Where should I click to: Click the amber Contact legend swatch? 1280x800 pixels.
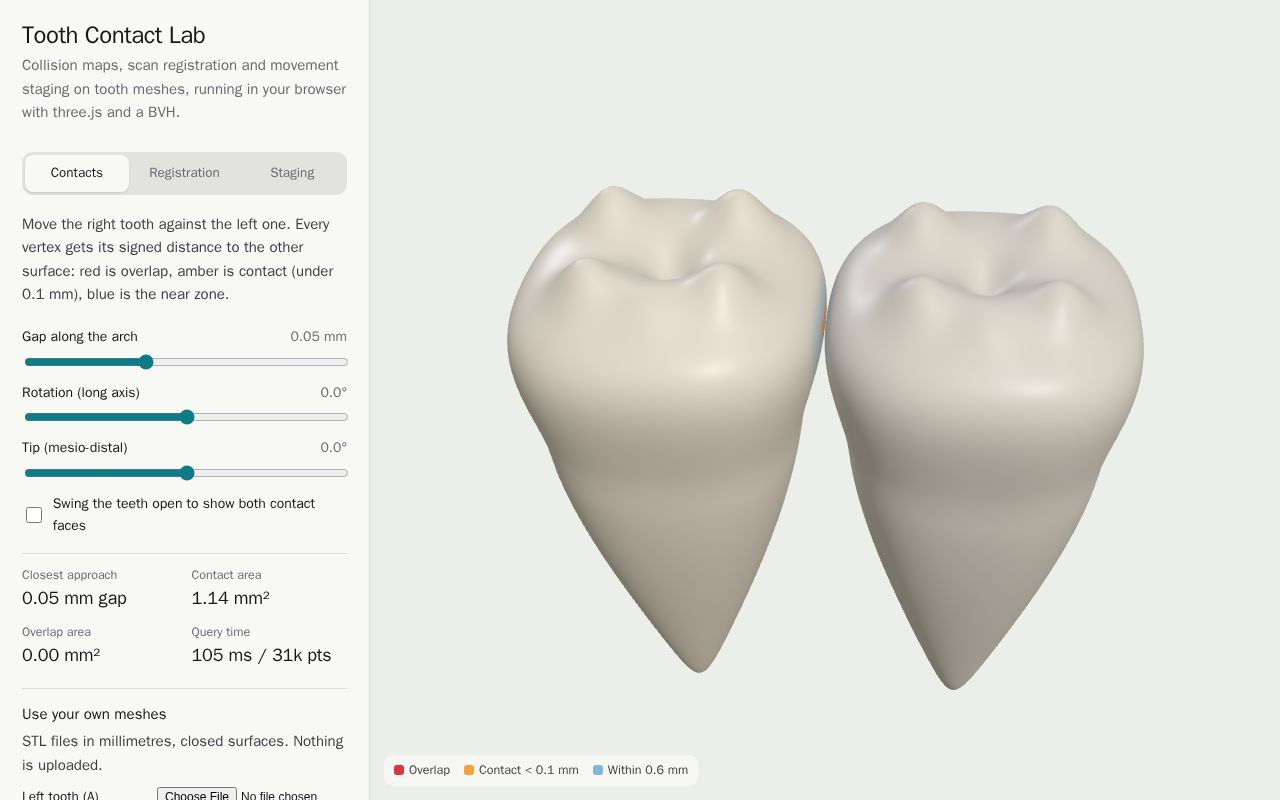(469, 770)
